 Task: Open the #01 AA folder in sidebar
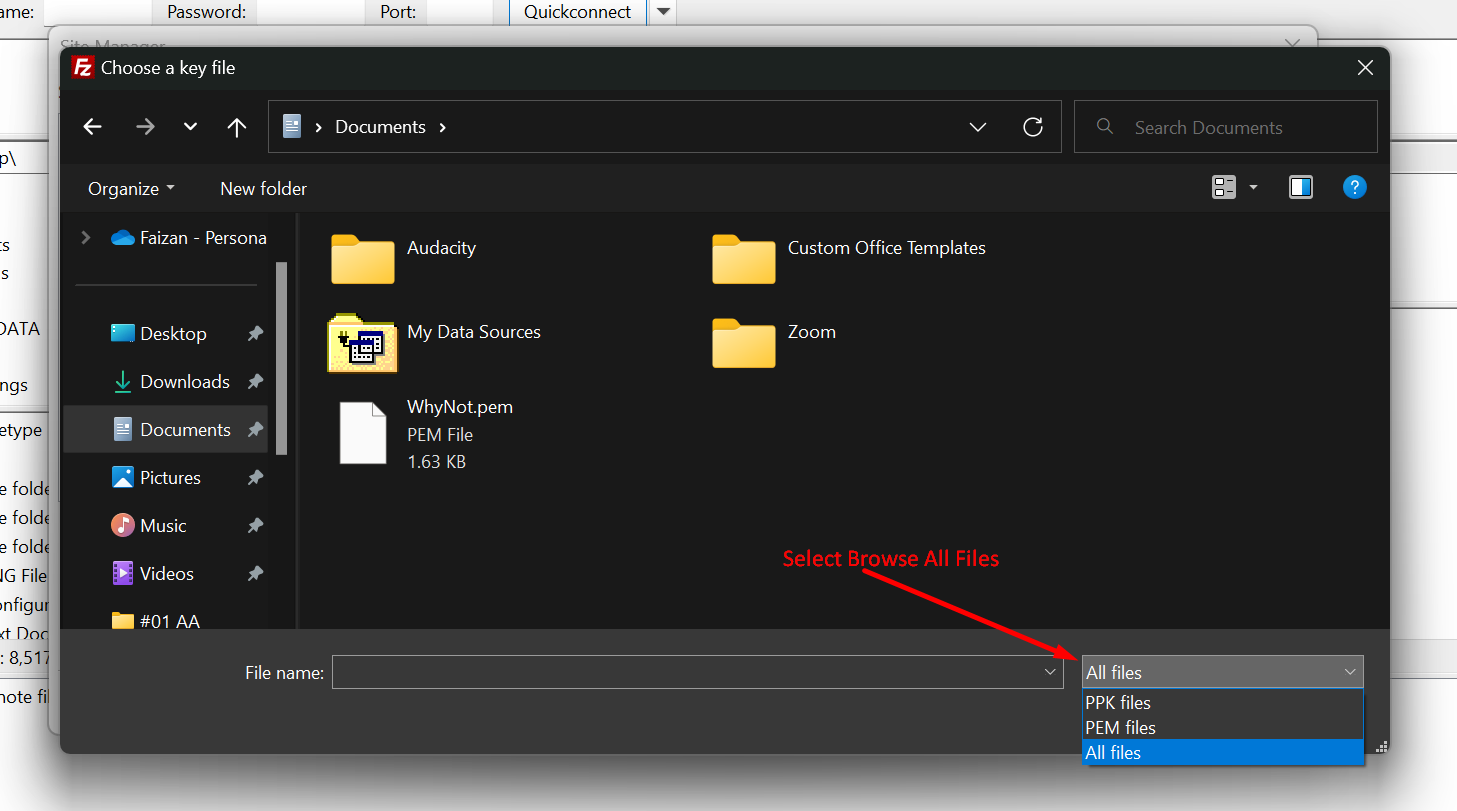(x=156, y=621)
